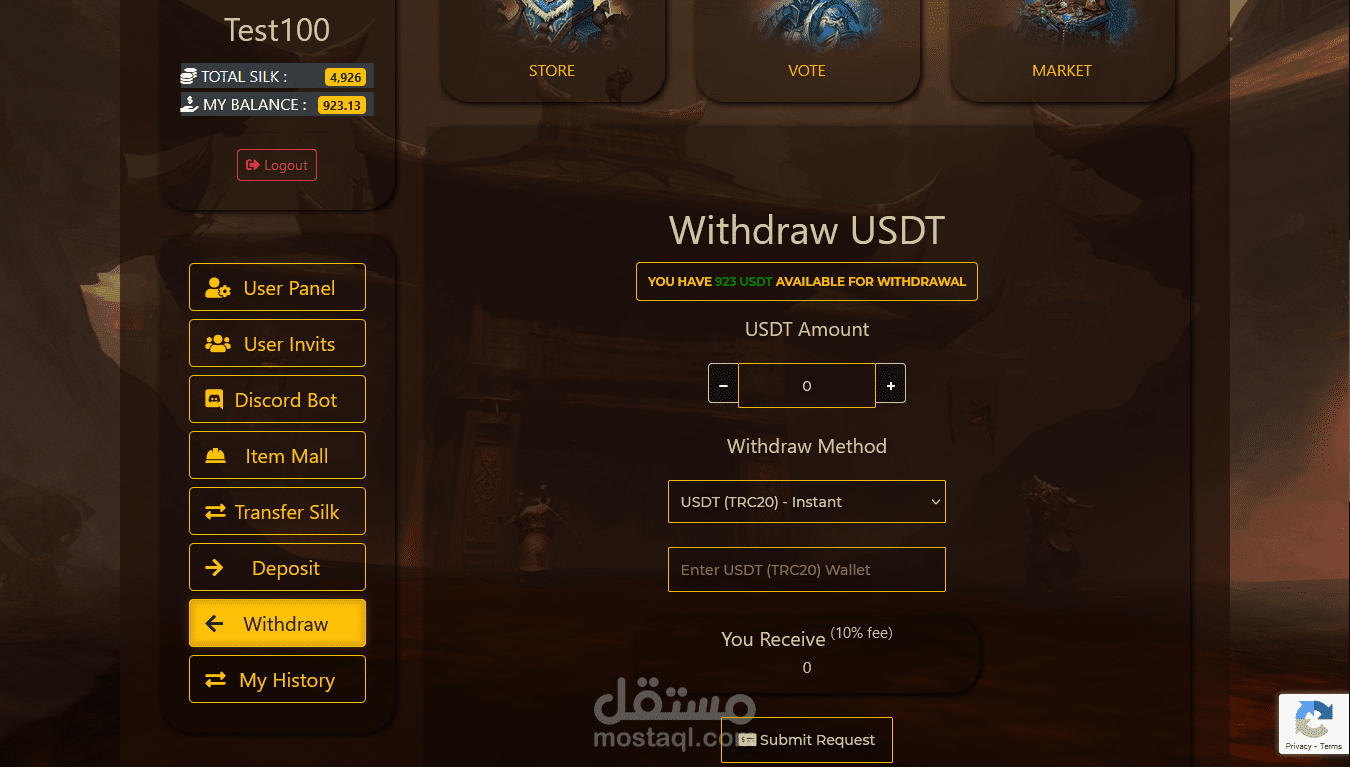Click the Logout button

coord(277,165)
